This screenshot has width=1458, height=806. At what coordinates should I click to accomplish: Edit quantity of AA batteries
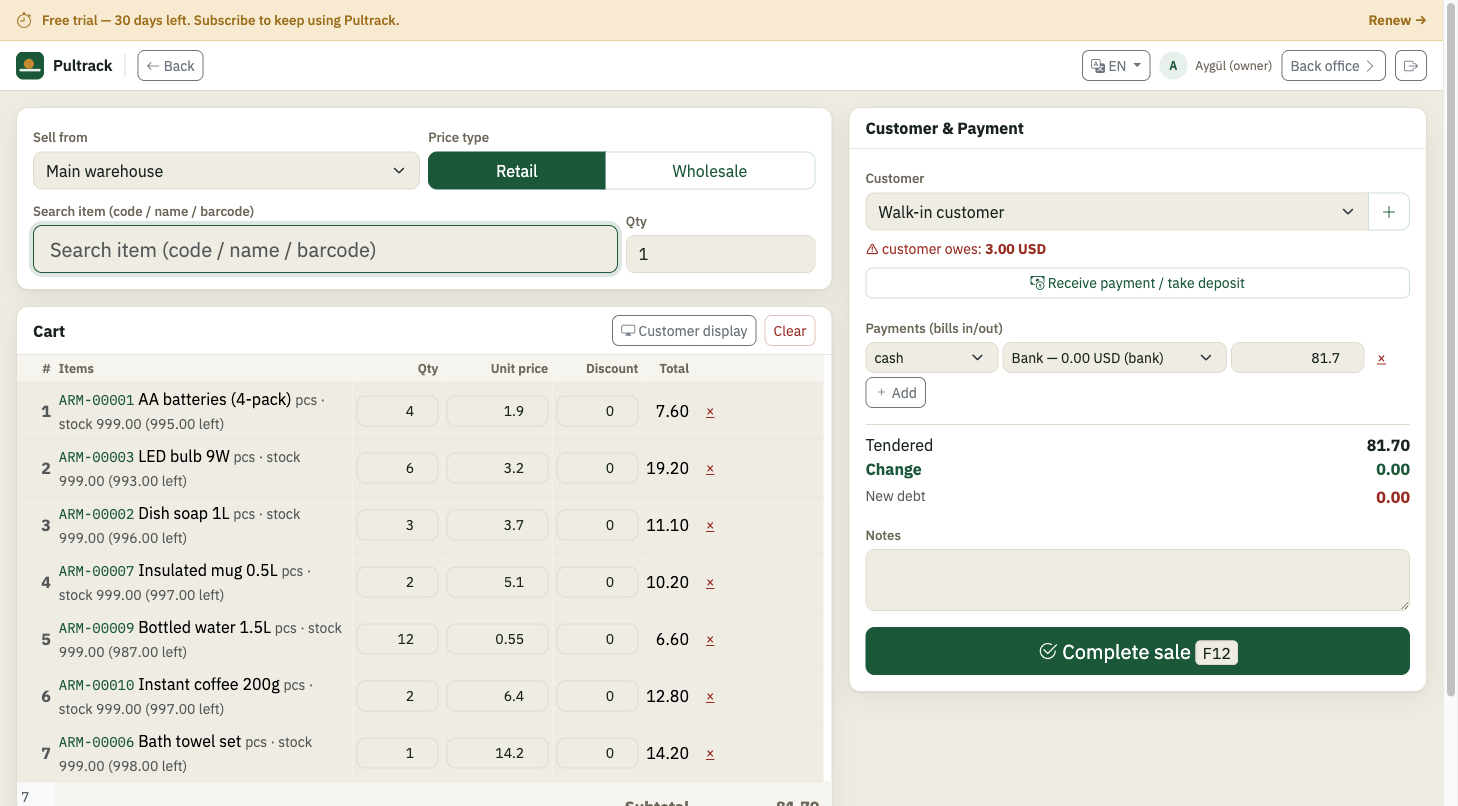click(x=397, y=411)
